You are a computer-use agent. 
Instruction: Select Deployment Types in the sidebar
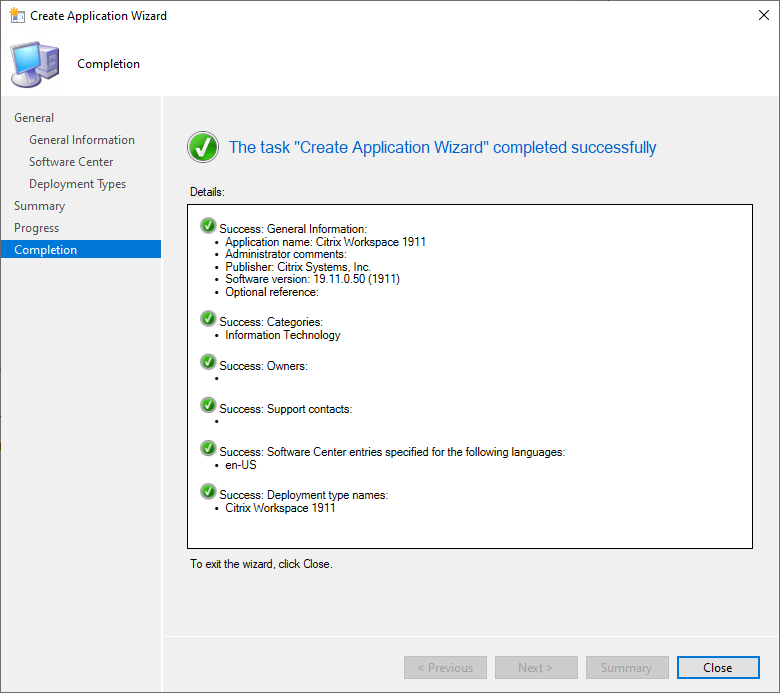[77, 184]
